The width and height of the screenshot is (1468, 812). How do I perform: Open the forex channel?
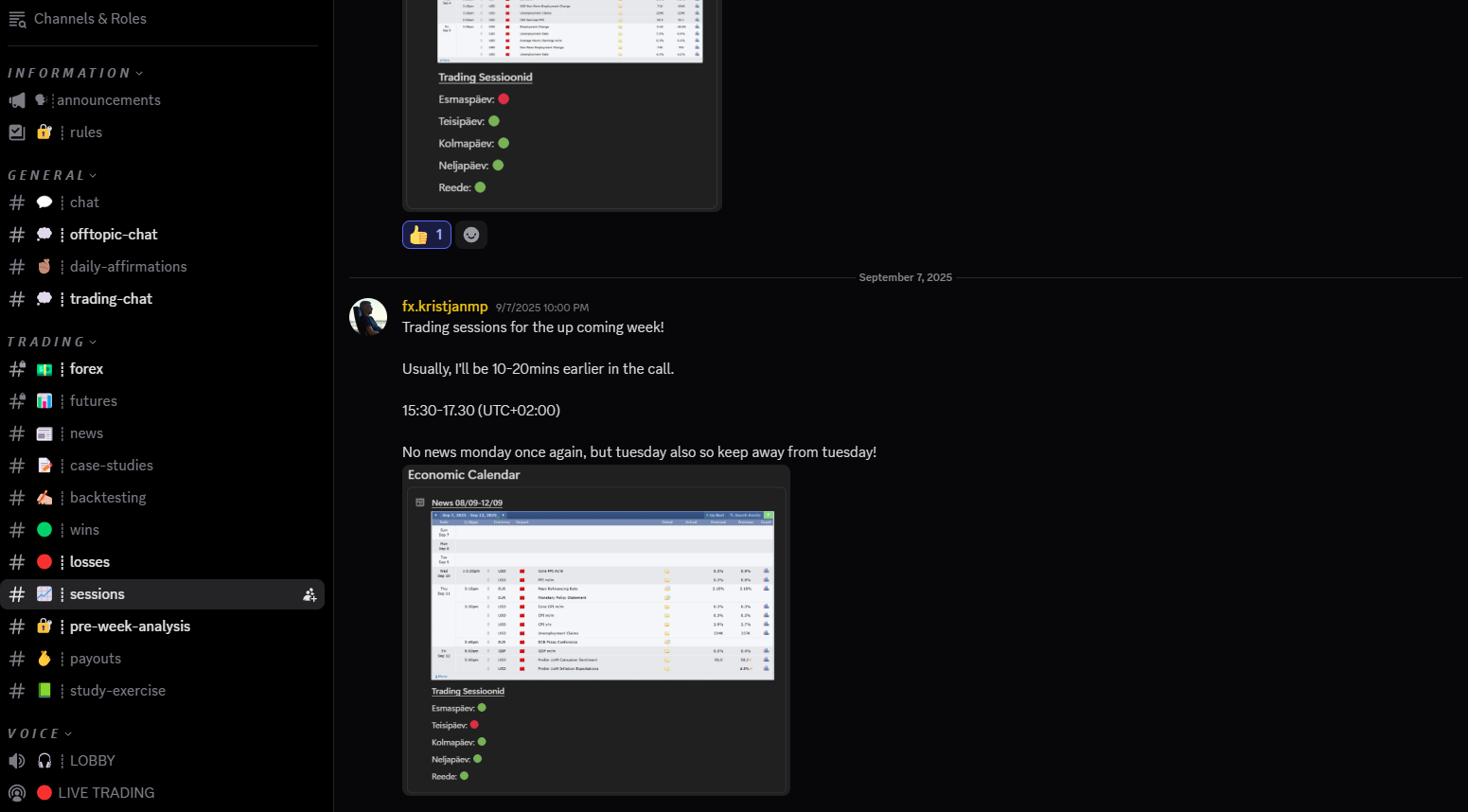[x=86, y=369]
